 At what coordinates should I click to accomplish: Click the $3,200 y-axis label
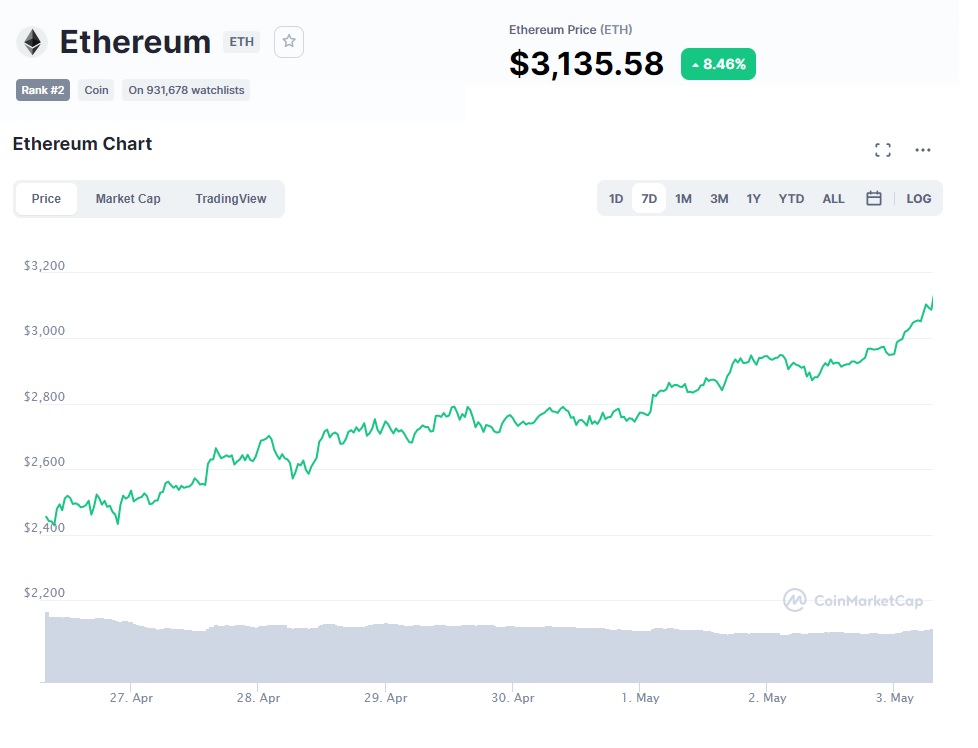tap(44, 266)
